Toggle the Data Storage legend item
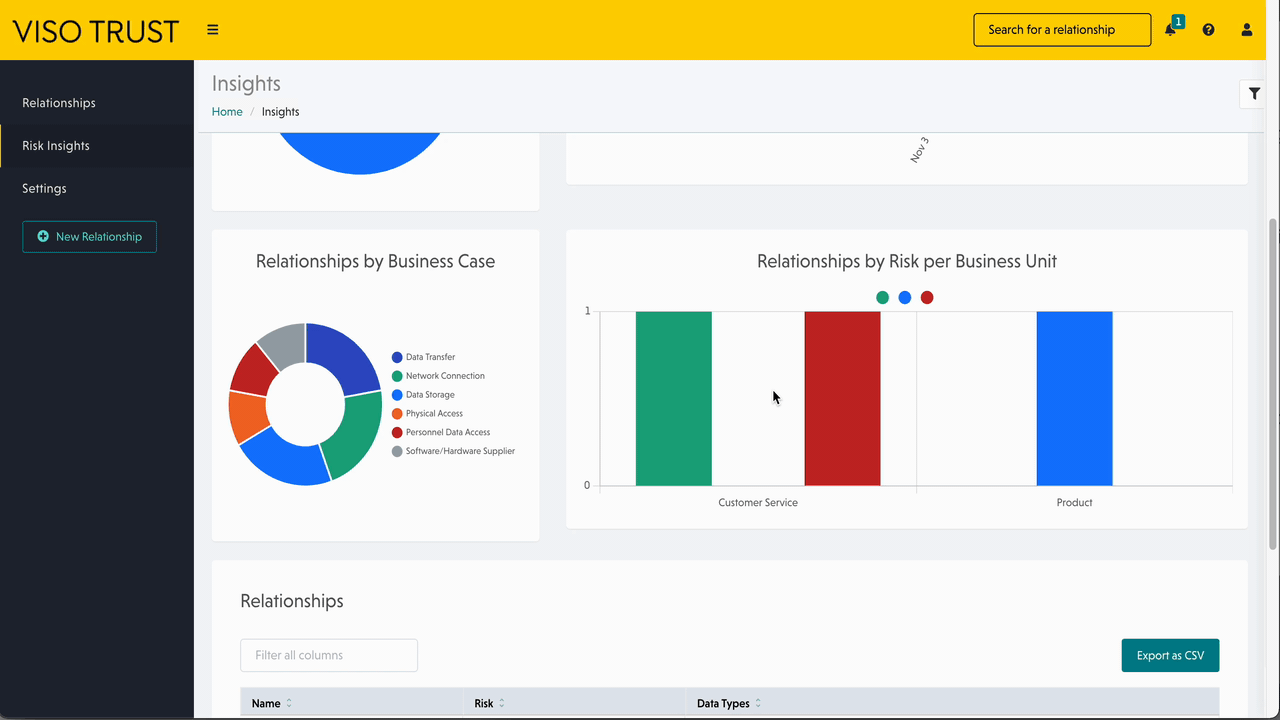Screen dimensions: 1280x720 (424, 395)
